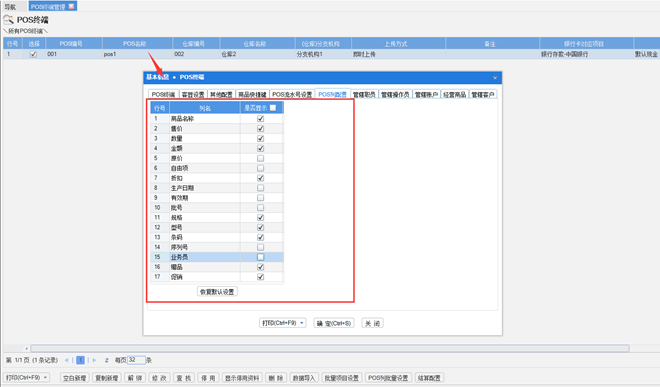Image resolution: width=660 pixels, height=387 pixels.
Task: Switch to the 其他配置 tab
Action: [x=221, y=95]
